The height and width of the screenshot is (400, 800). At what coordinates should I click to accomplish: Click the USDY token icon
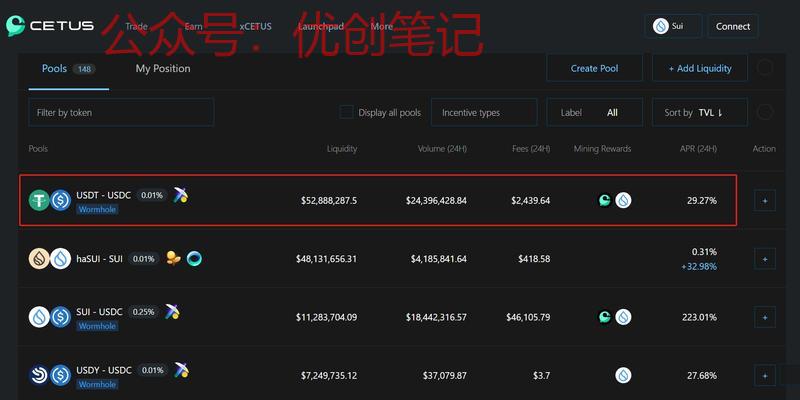39,376
